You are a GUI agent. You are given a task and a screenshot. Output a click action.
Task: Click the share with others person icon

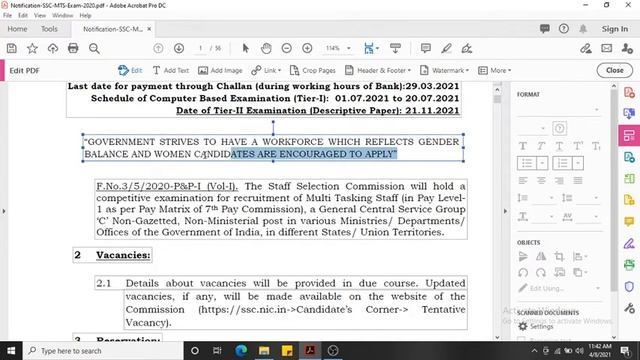pyautogui.click(x=627, y=49)
